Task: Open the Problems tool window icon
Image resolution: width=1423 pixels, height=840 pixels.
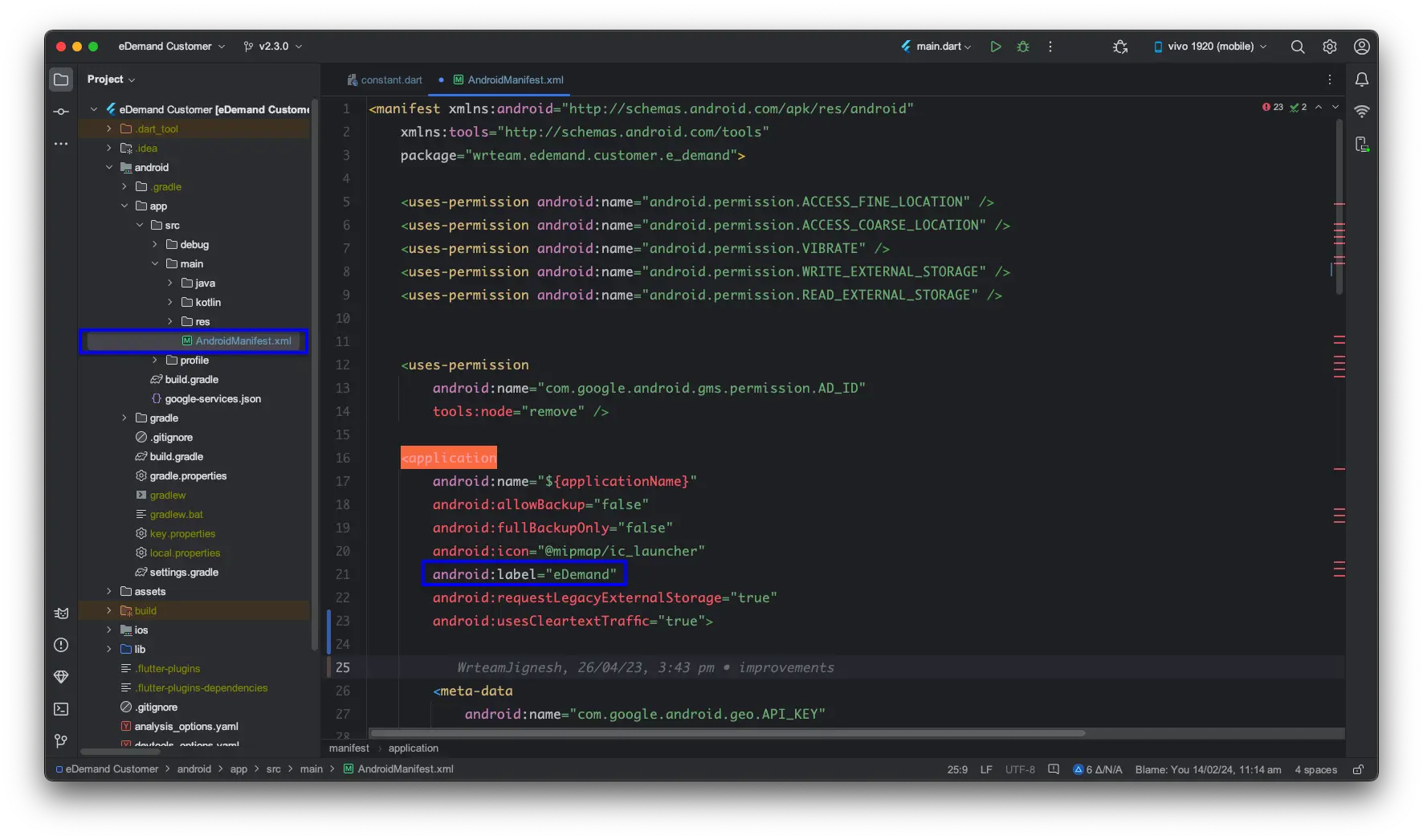Action: 61,645
